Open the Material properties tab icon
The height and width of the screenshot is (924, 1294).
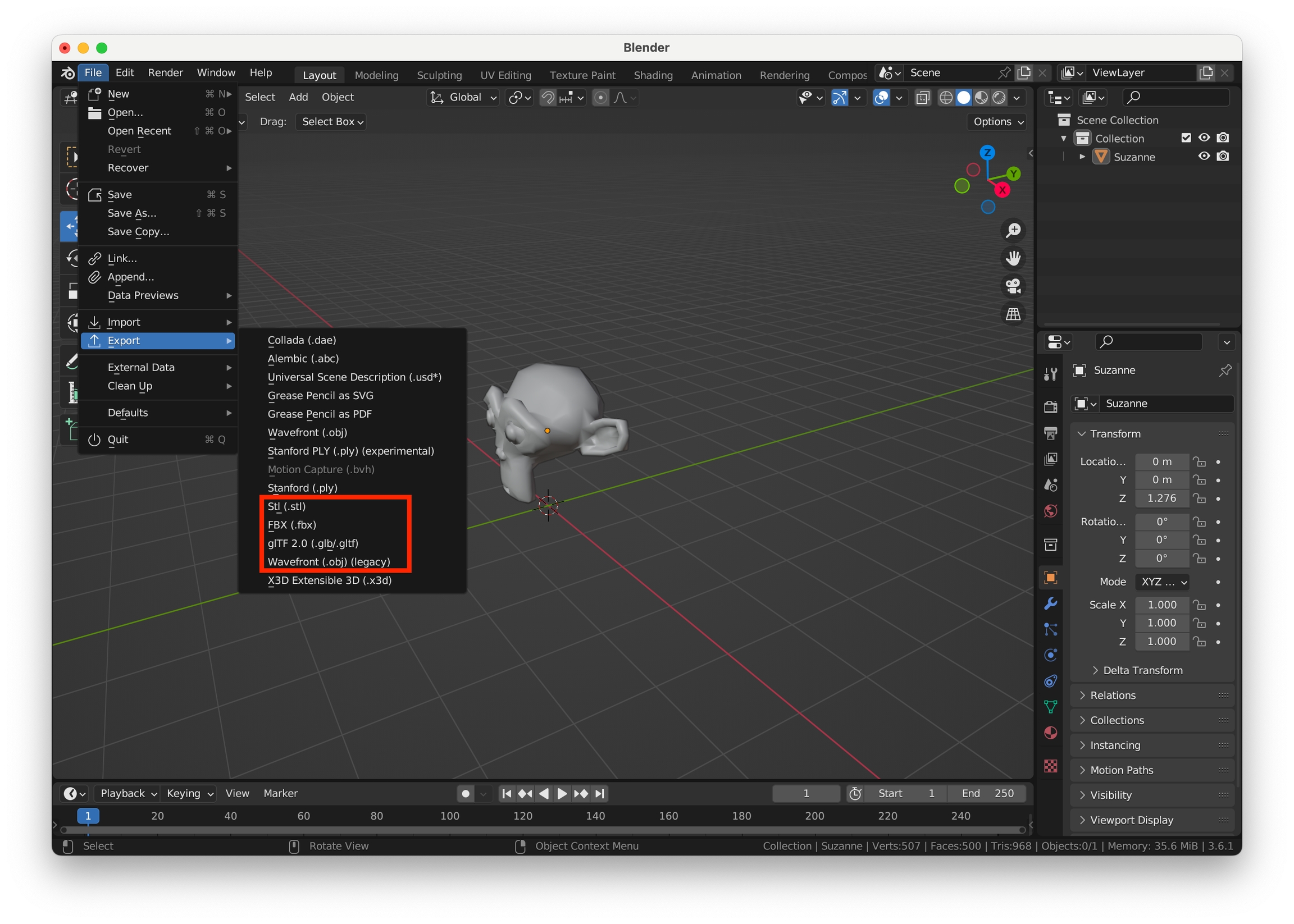click(x=1050, y=733)
